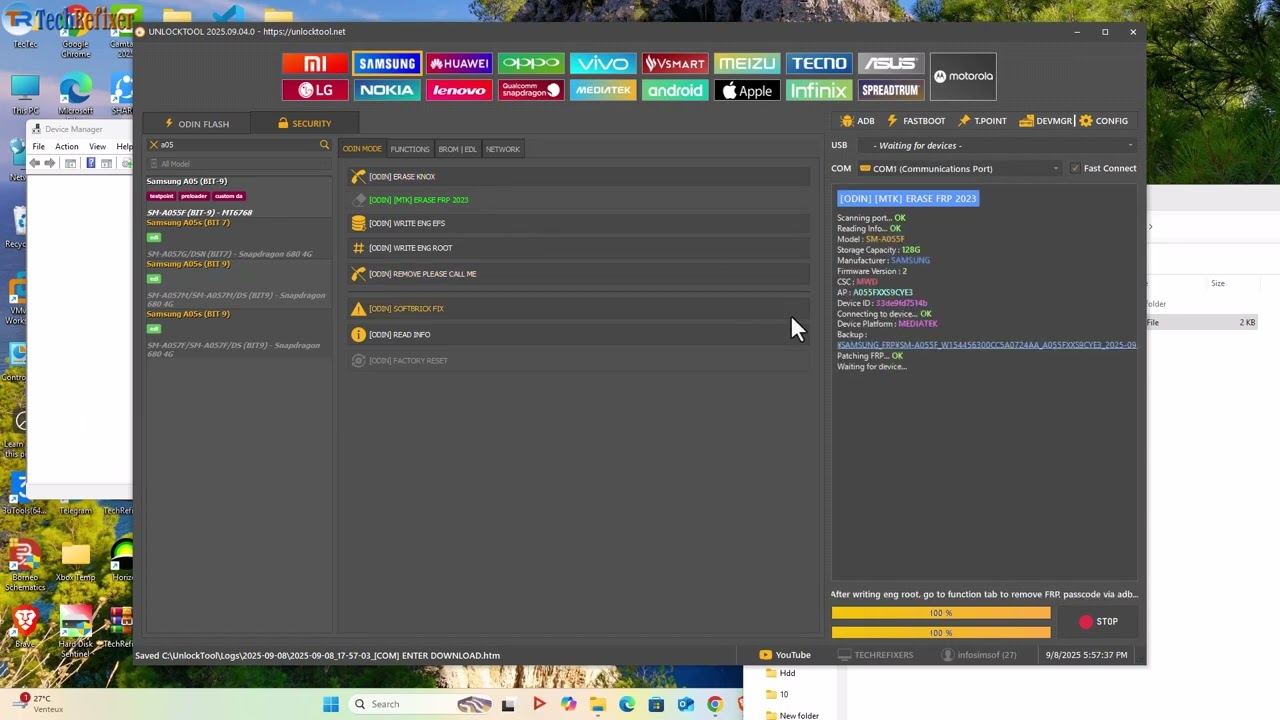Click the magnifier search icon in model filter
This screenshot has width=1280, height=720.
[x=324, y=145]
